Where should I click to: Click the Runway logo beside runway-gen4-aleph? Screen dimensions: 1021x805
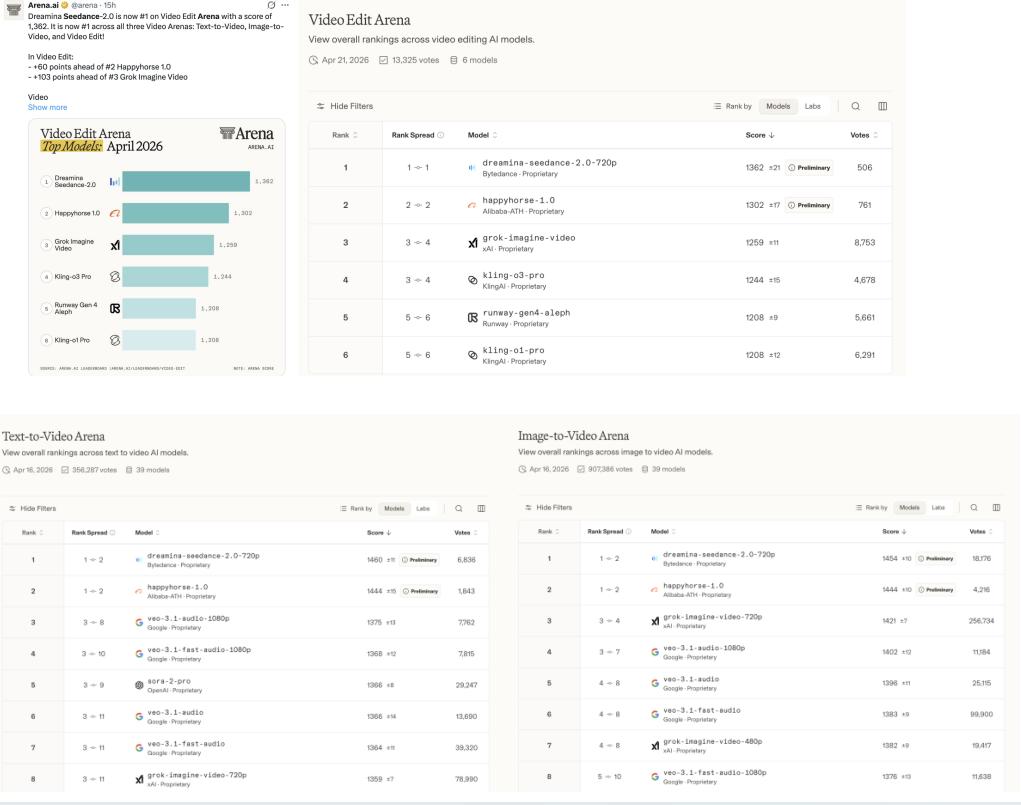click(473, 318)
